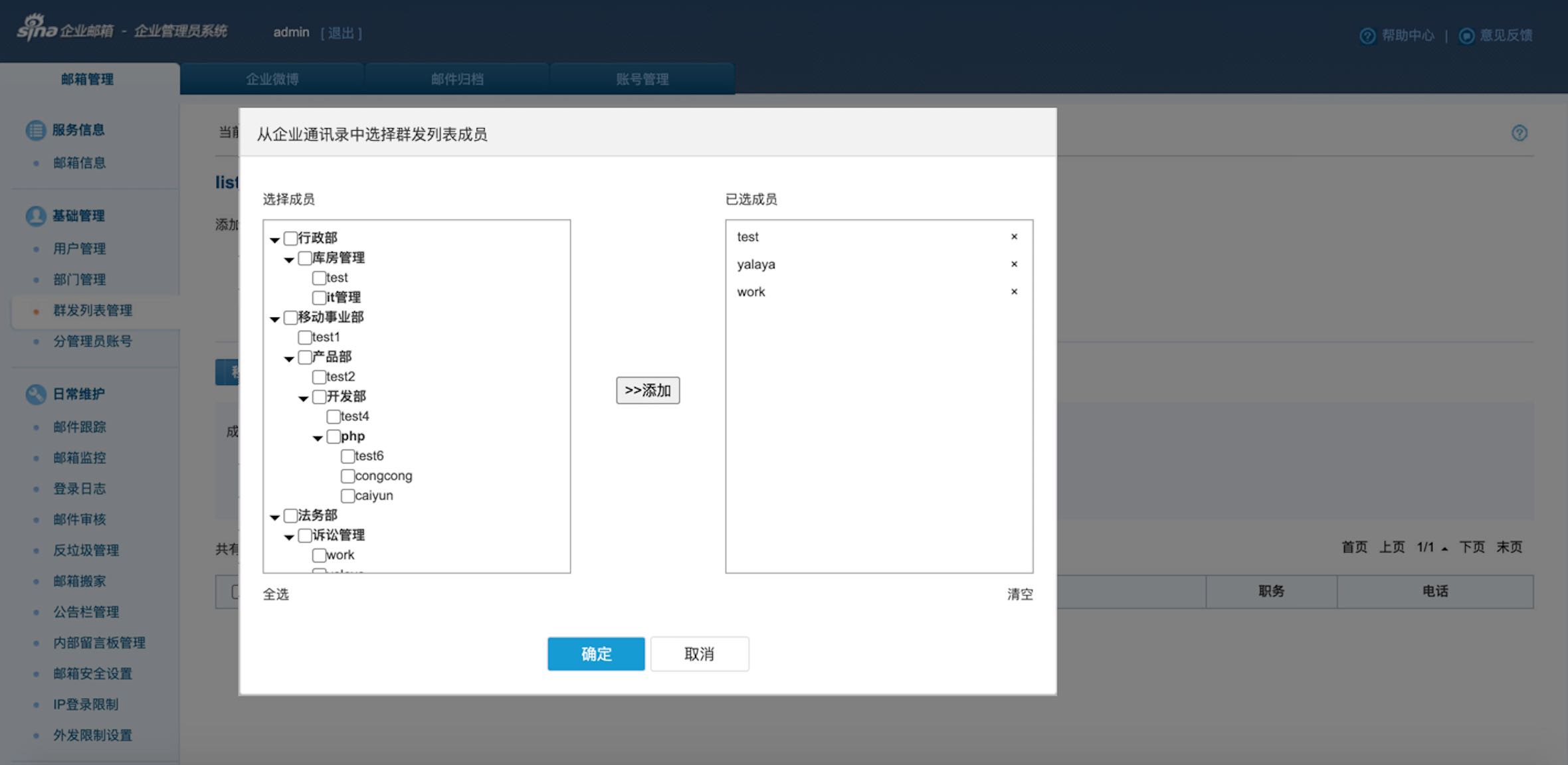Remove work from selected members
This screenshot has width=1568, height=765.
[1014, 292]
